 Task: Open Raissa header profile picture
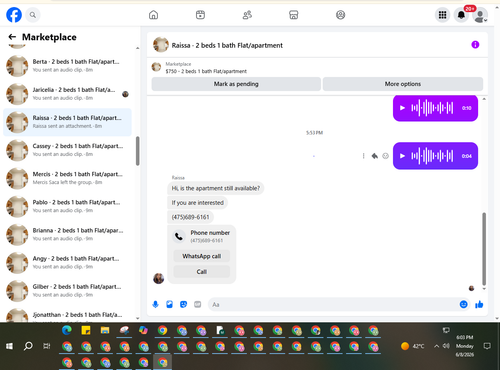pos(161,45)
